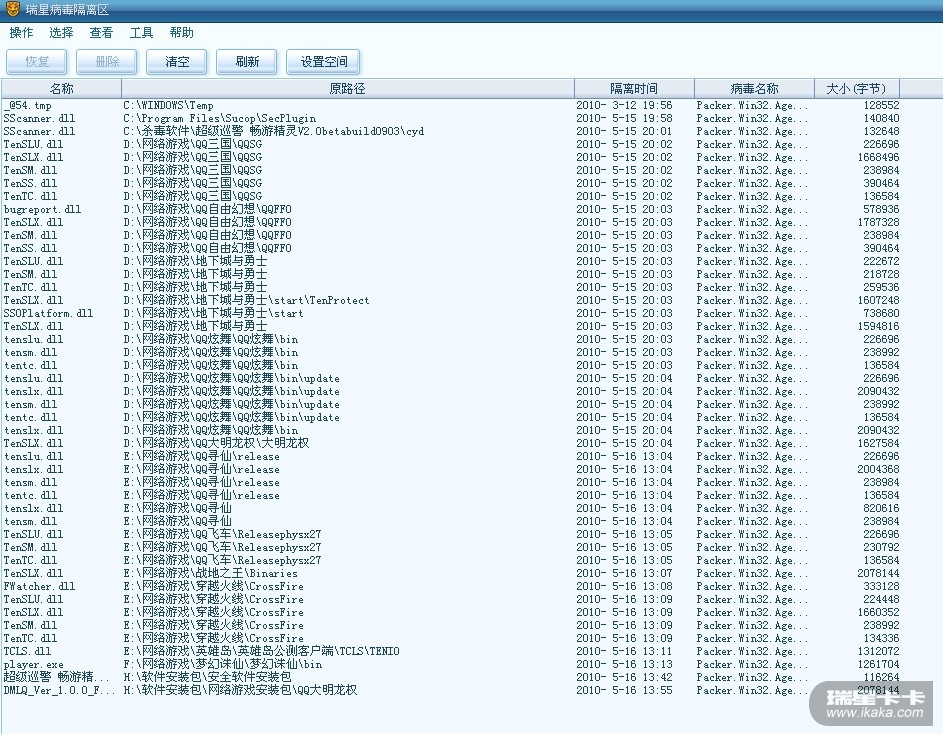The width and height of the screenshot is (943, 734).
Task: Click file size 128552
Action: coord(881,105)
